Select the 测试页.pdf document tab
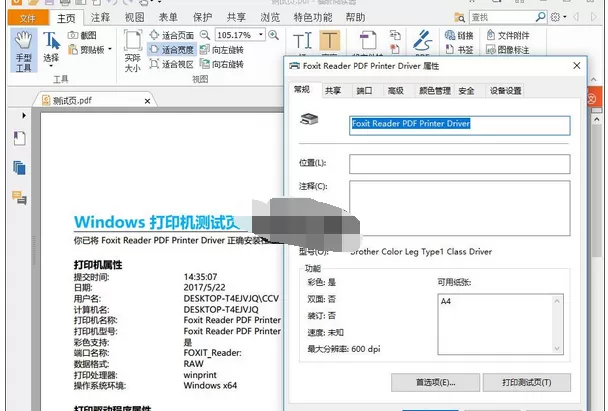 click(x=95, y=100)
